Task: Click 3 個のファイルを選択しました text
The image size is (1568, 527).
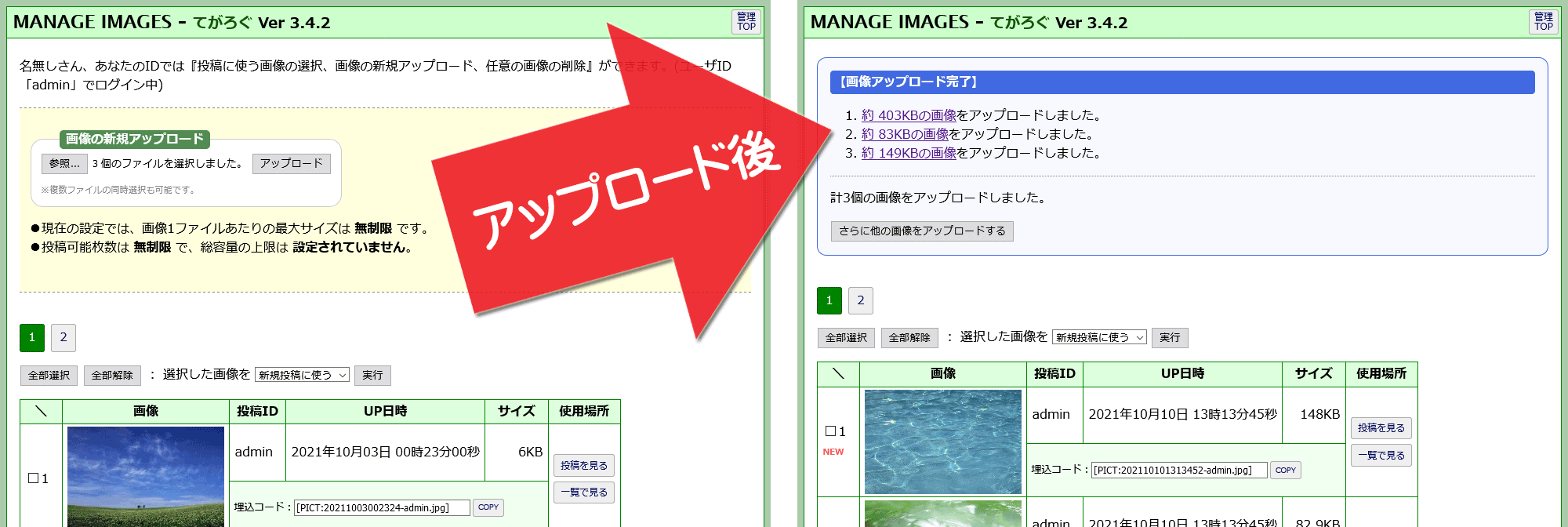Action: tap(168, 163)
